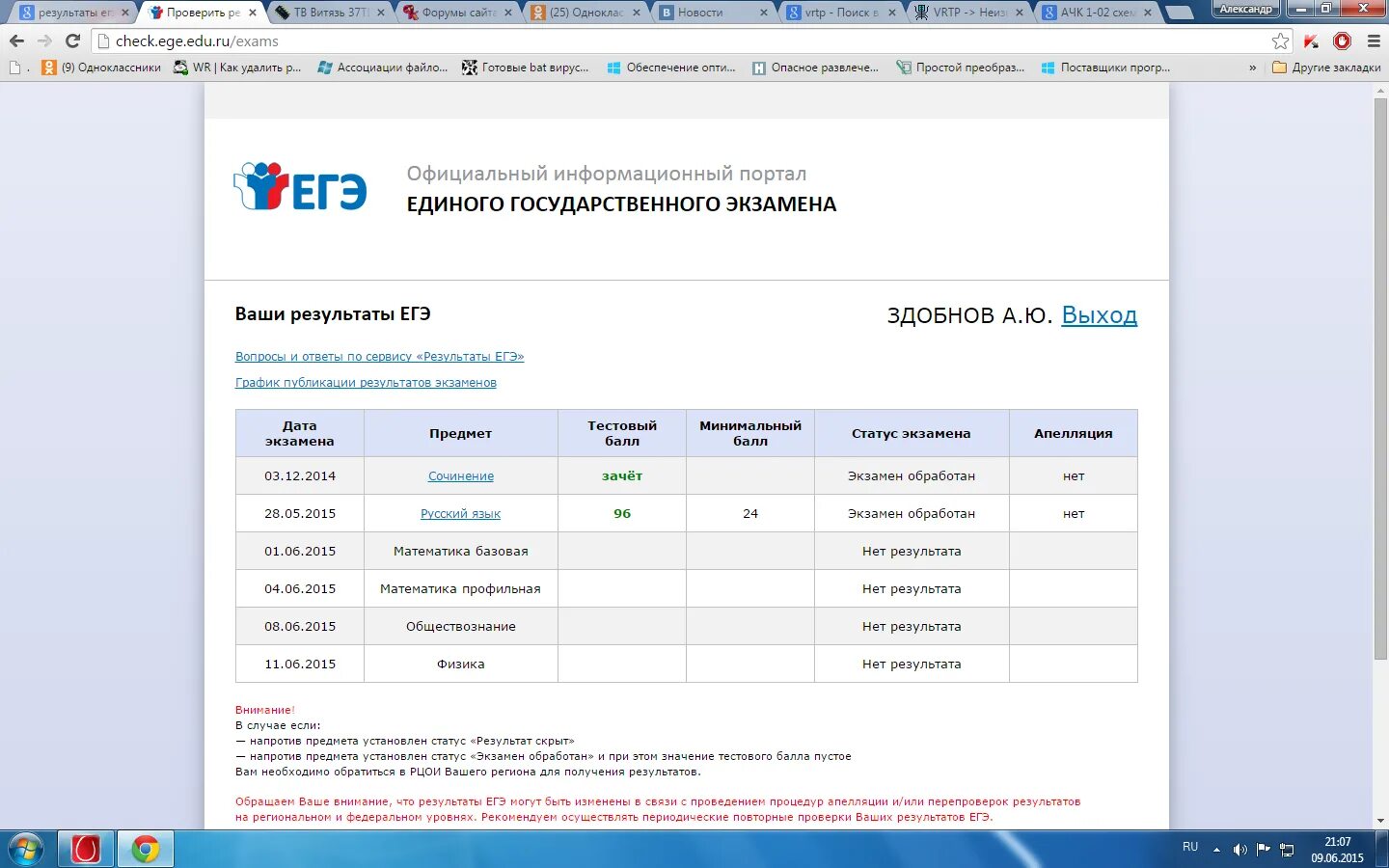
Task: Open the Другие закладки folder
Action: coord(1326,68)
